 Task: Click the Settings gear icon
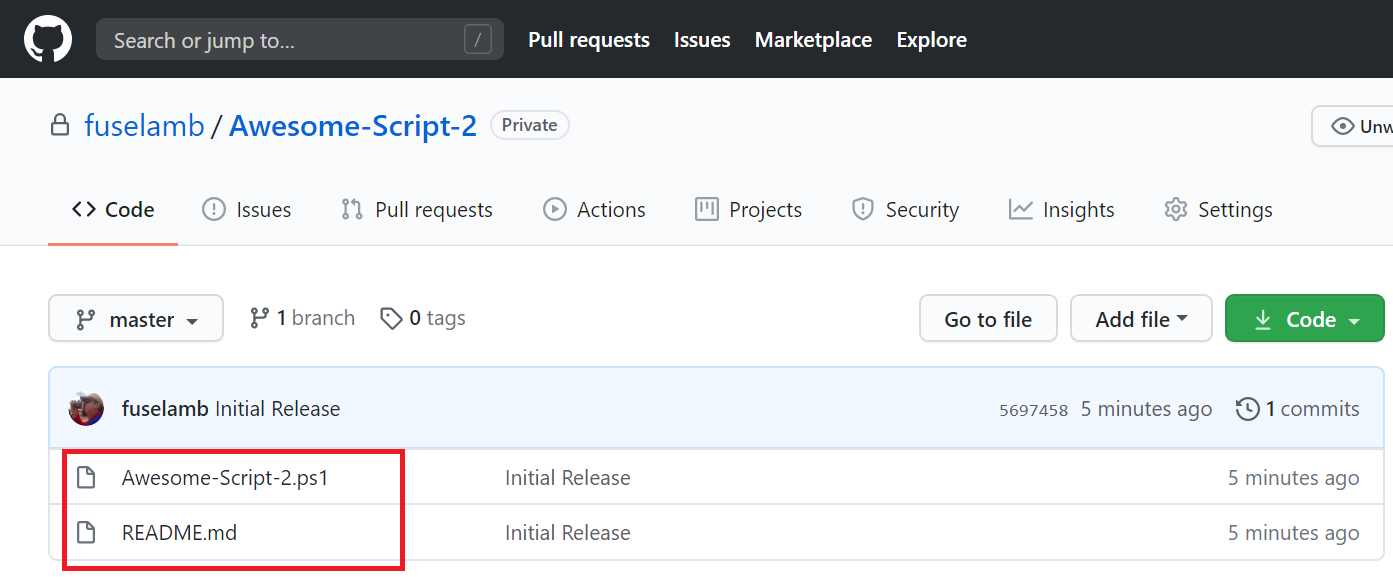click(1175, 209)
